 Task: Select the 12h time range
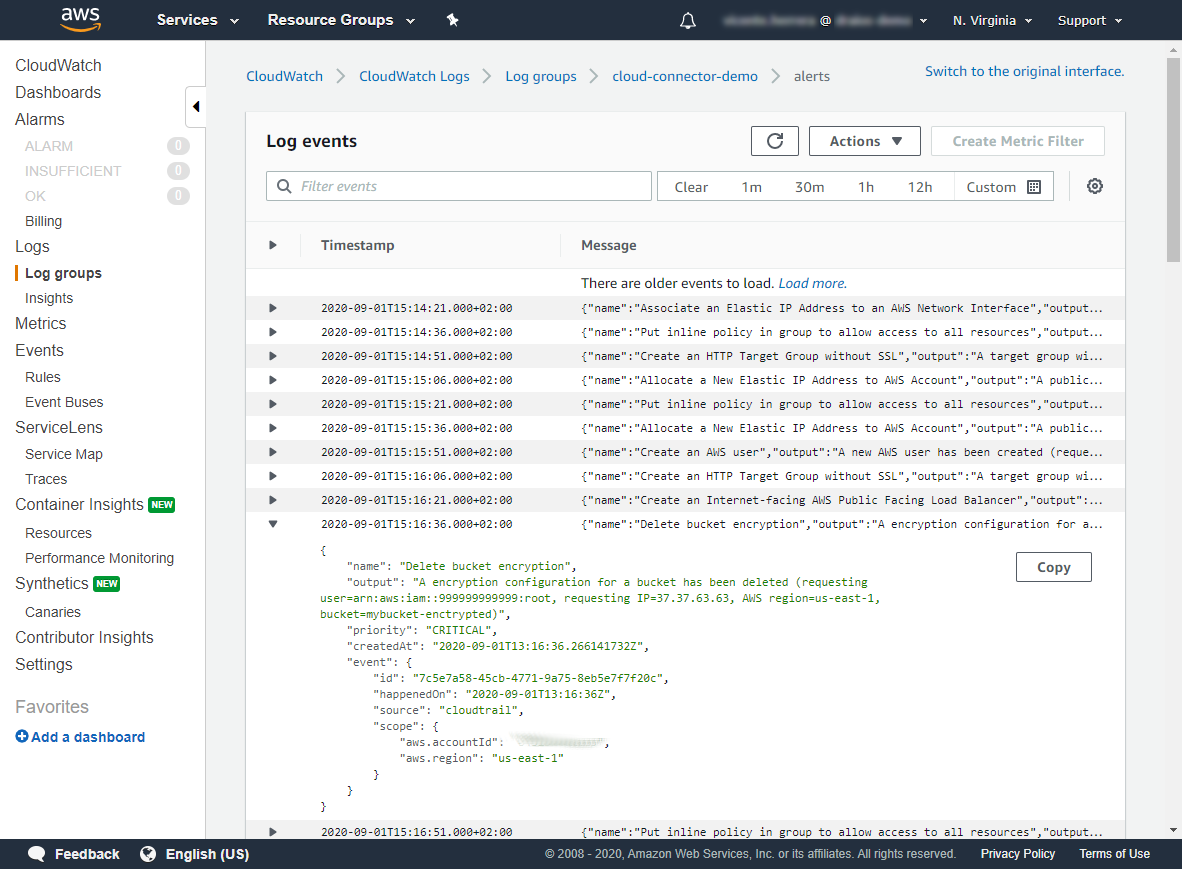click(920, 187)
